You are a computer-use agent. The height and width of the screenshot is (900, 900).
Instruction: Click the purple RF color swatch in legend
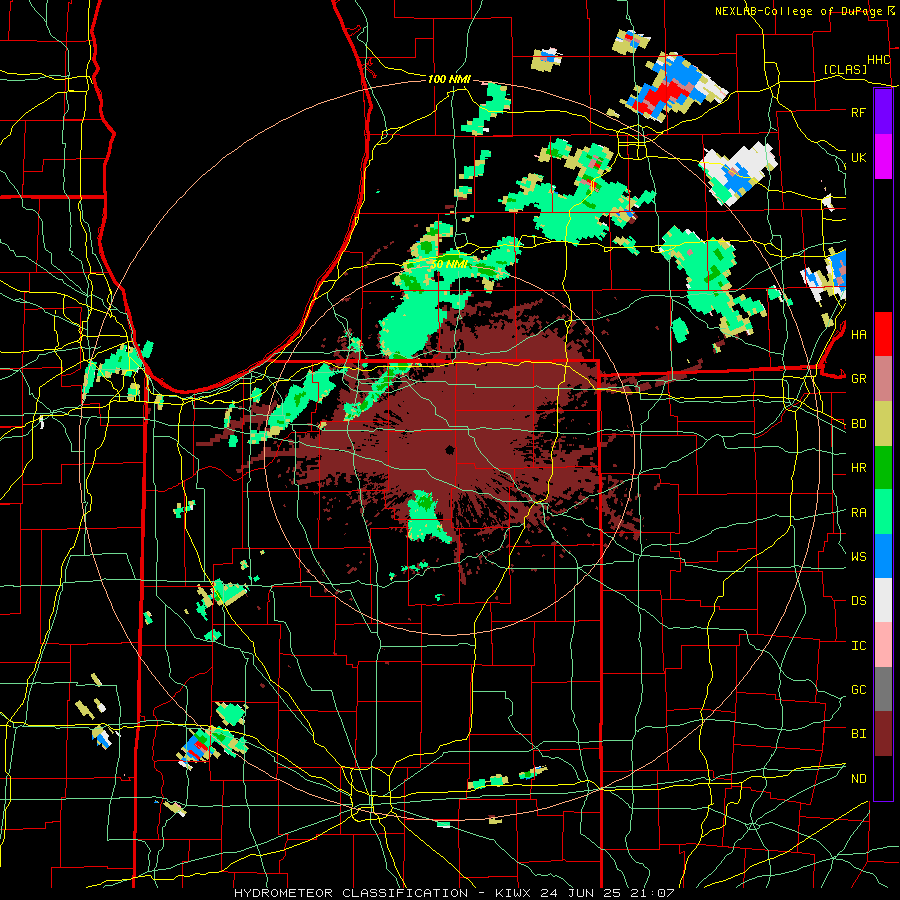pos(883,112)
